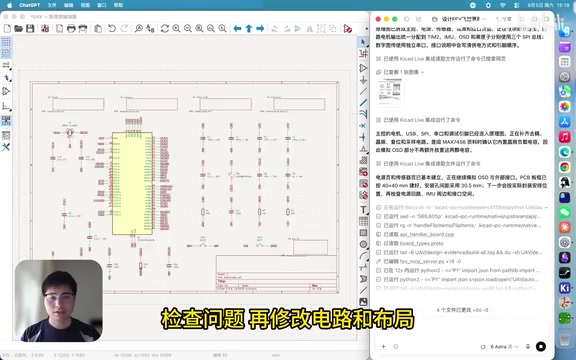576x360 pixels.
Task: Choose the Place Symbol tool
Action: click(x=363, y=68)
